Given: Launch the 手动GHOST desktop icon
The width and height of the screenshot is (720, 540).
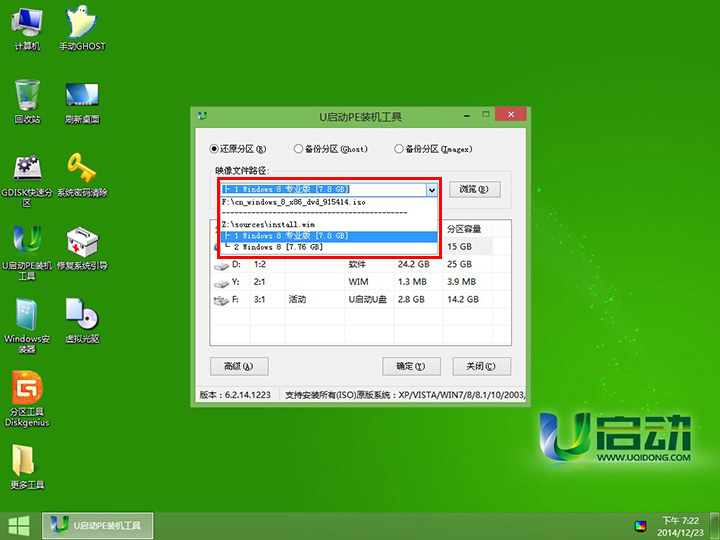Looking at the screenshot, I should (82, 28).
